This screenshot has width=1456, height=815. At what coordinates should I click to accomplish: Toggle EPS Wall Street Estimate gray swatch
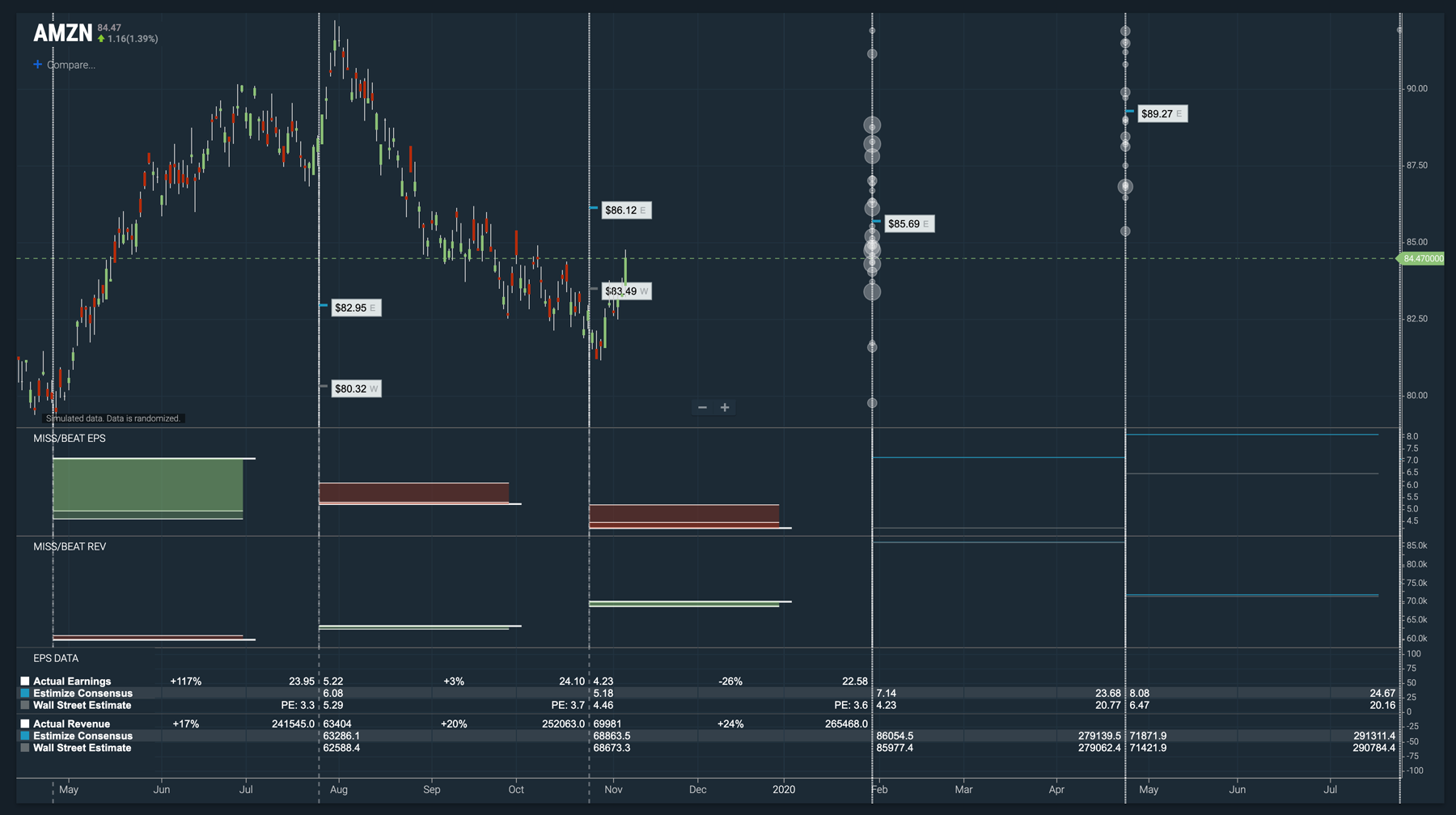[25, 705]
